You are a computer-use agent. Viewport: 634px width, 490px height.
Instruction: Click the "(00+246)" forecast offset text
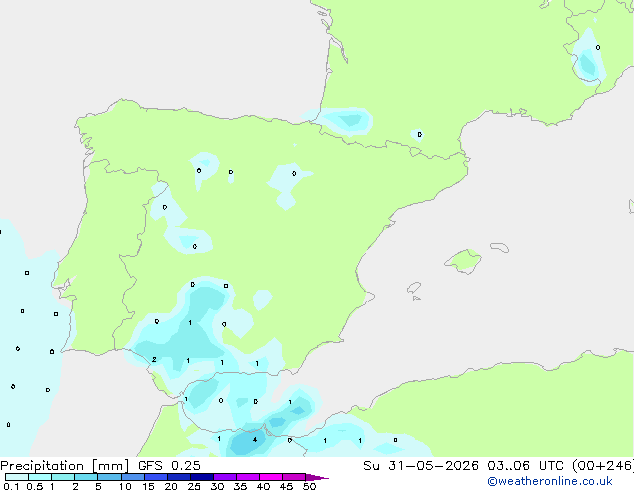[603, 466]
